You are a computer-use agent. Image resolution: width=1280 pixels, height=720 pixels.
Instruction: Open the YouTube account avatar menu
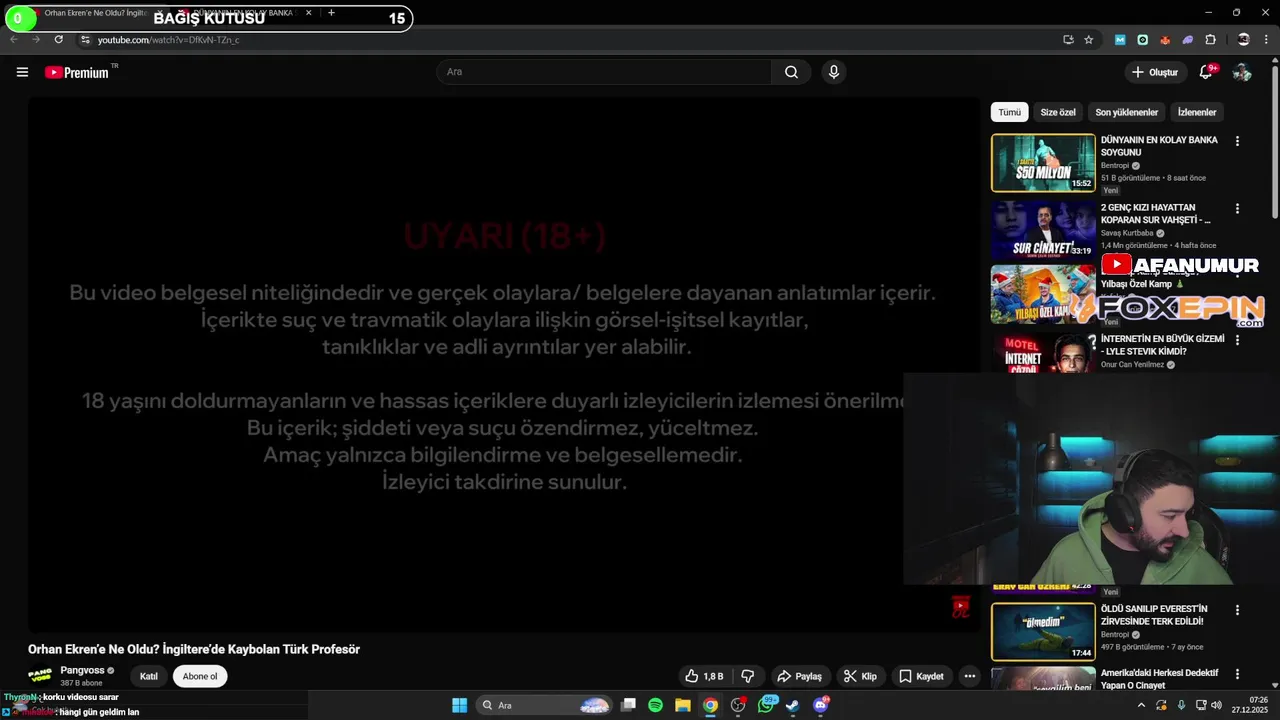tap(1242, 72)
